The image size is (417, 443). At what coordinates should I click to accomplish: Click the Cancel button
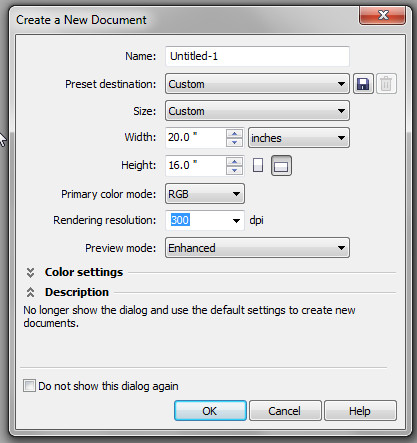click(x=285, y=411)
